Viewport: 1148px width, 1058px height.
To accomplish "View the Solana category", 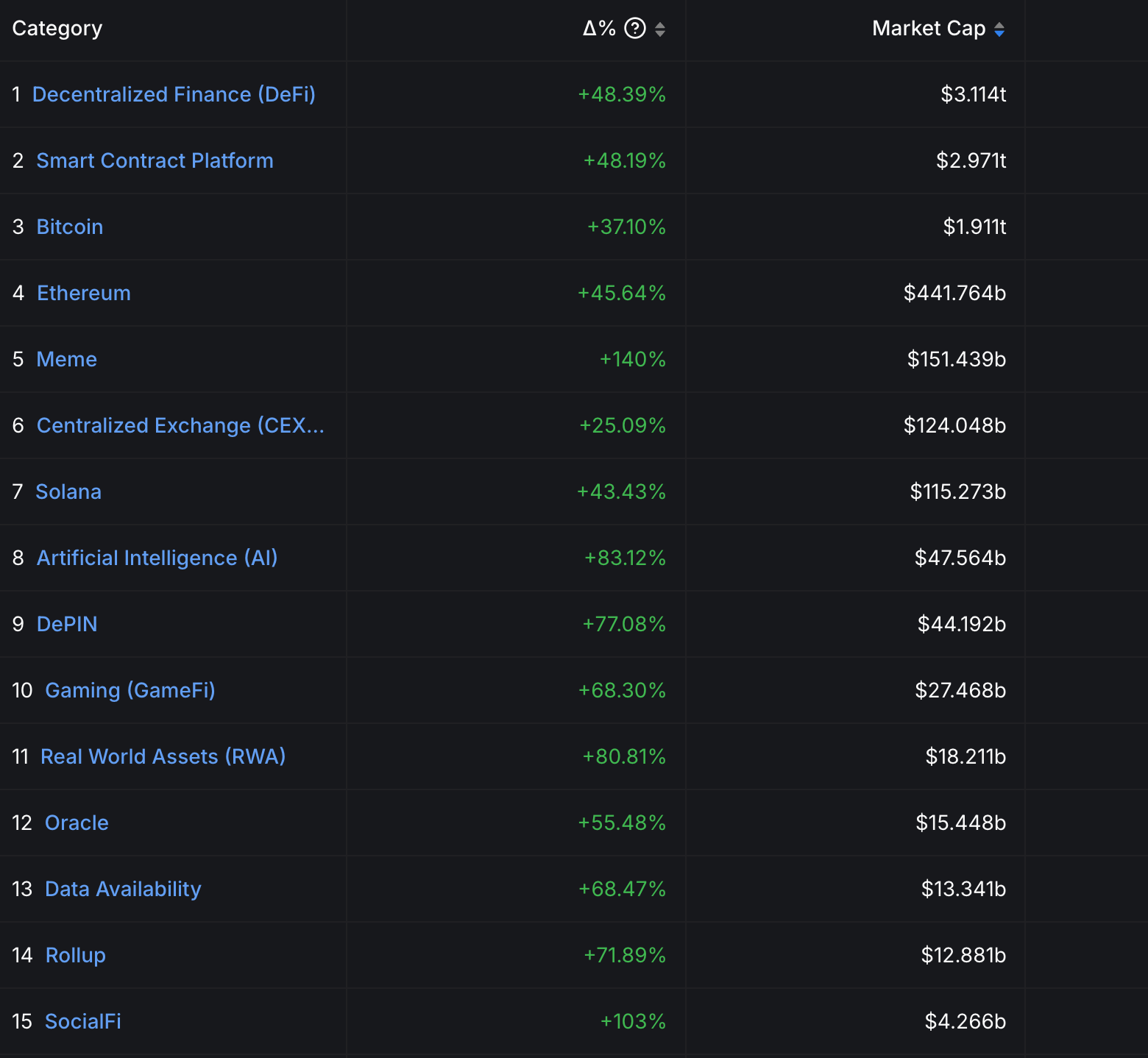I will (x=68, y=492).
